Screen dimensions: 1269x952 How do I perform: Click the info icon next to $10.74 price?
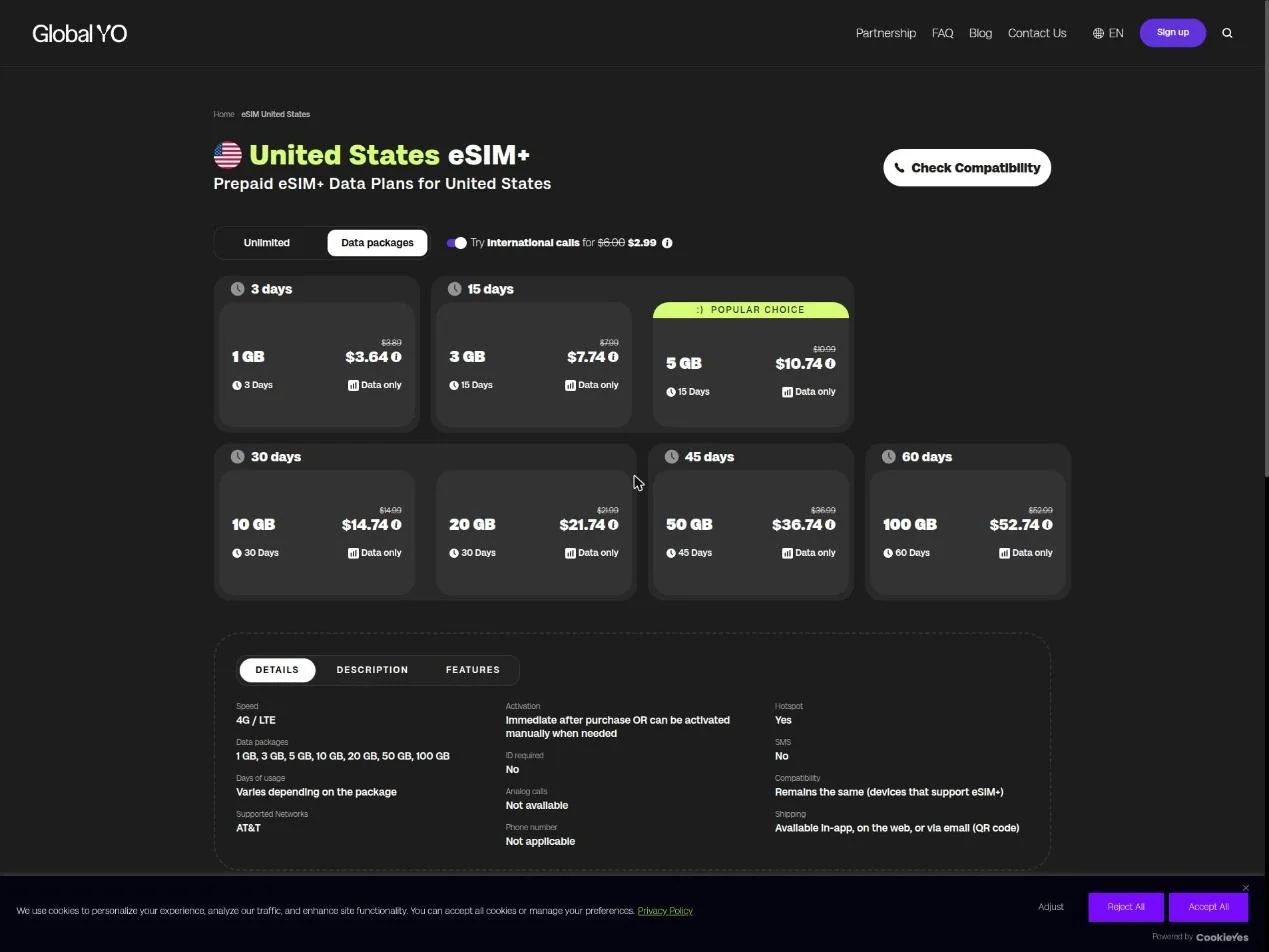(x=830, y=364)
